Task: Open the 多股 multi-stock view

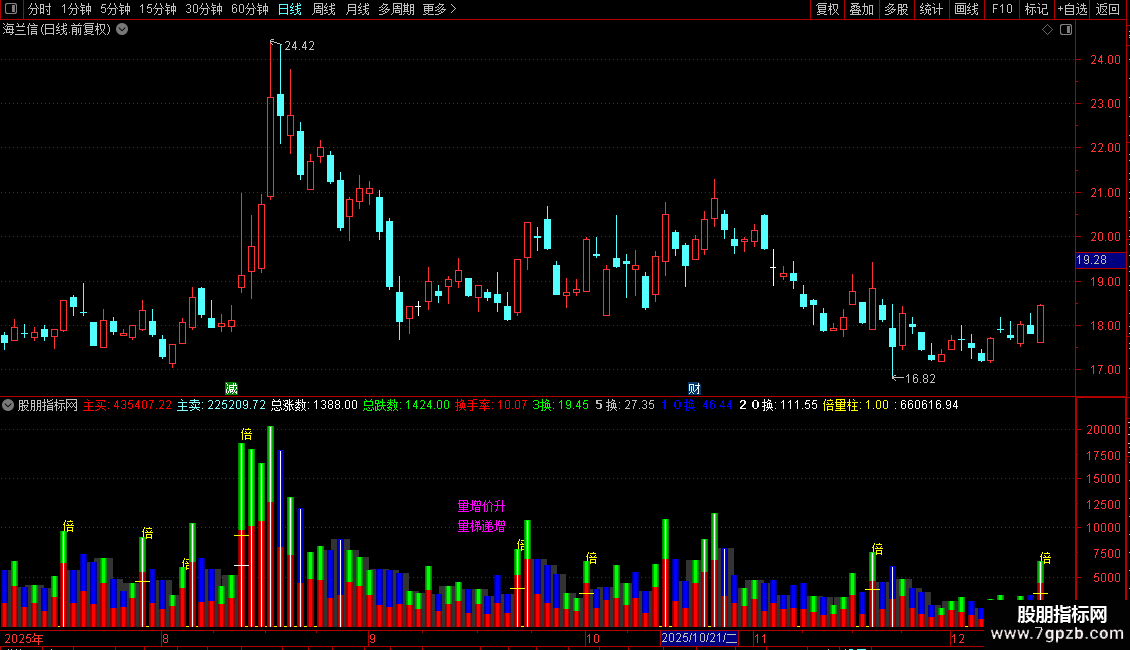Action: coord(897,9)
